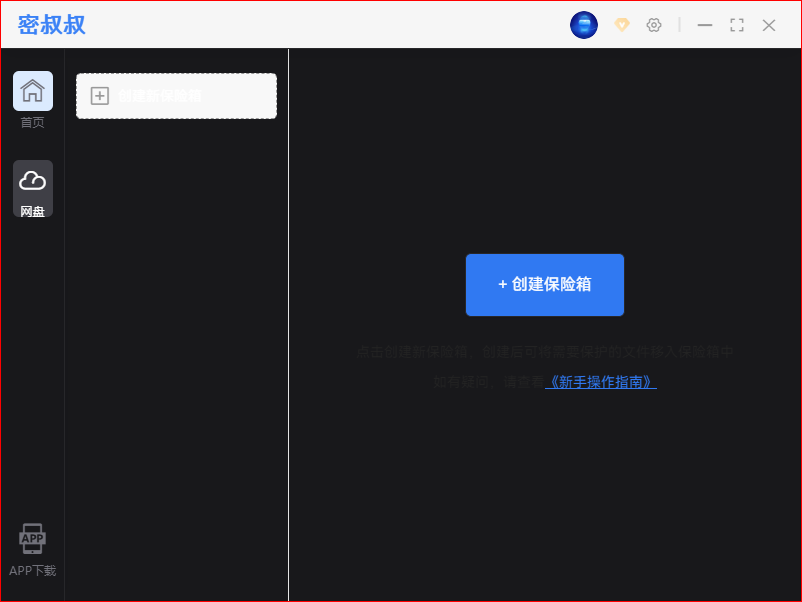Click the 密叔叔 app logo text

pyautogui.click(x=52, y=25)
